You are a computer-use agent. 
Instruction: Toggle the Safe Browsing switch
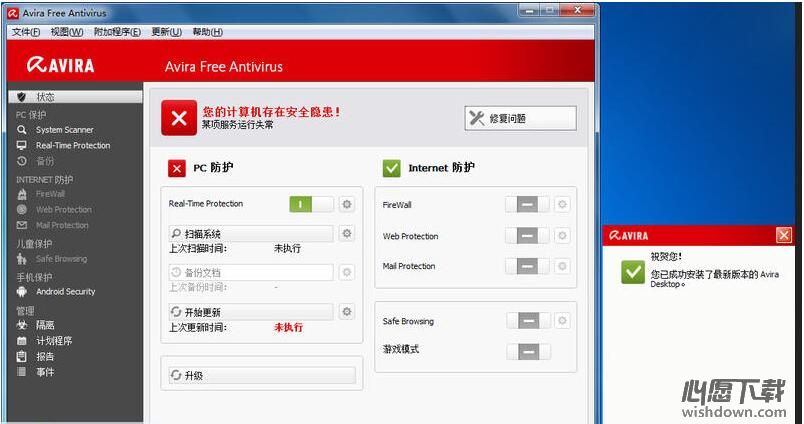coord(529,321)
